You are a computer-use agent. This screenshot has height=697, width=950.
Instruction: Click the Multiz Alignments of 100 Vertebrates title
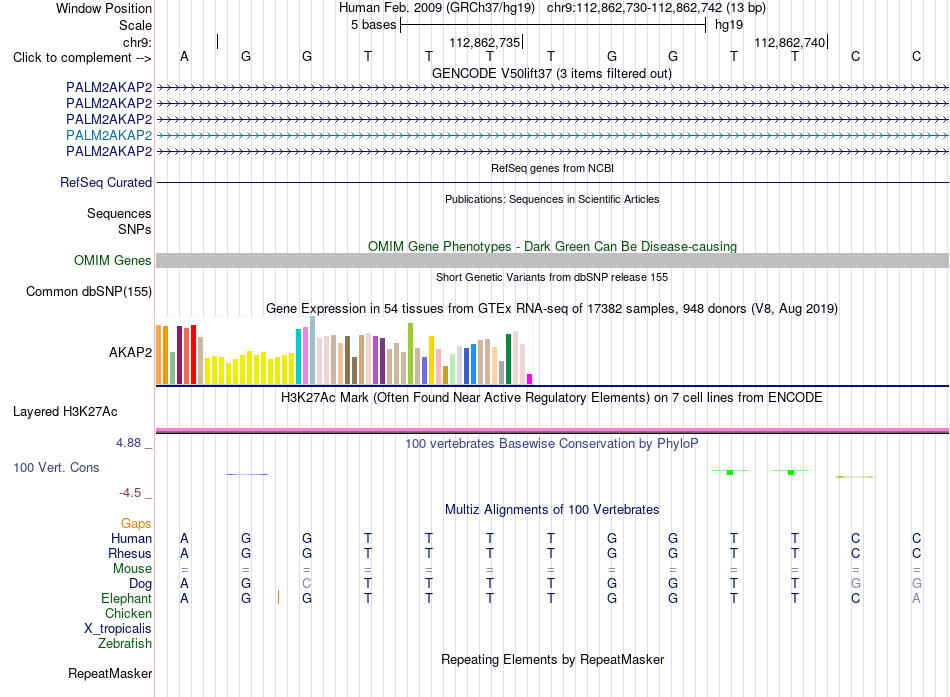point(552,510)
